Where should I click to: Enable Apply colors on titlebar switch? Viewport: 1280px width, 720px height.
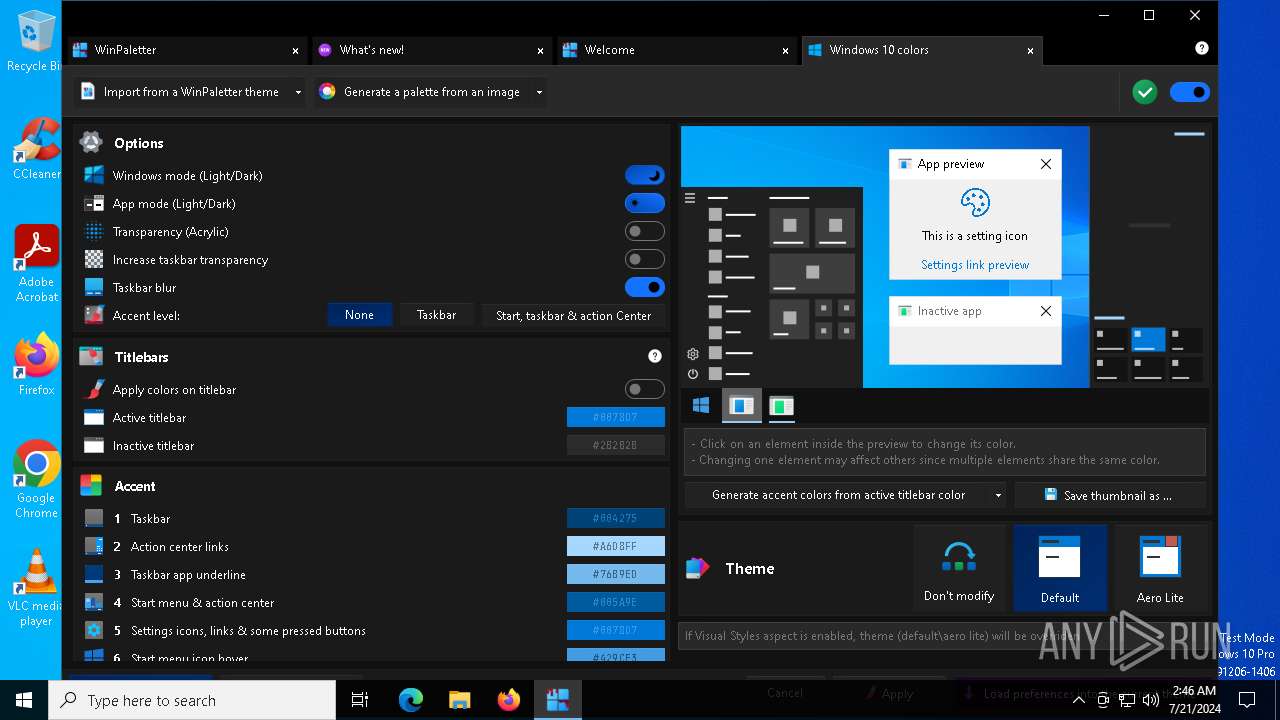pyautogui.click(x=645, y=389)
